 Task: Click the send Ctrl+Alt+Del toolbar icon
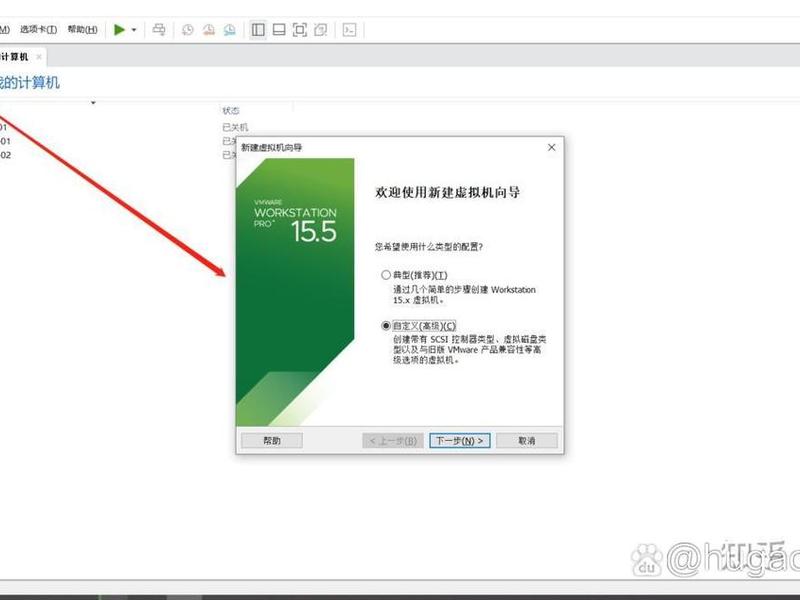(159, 30)
